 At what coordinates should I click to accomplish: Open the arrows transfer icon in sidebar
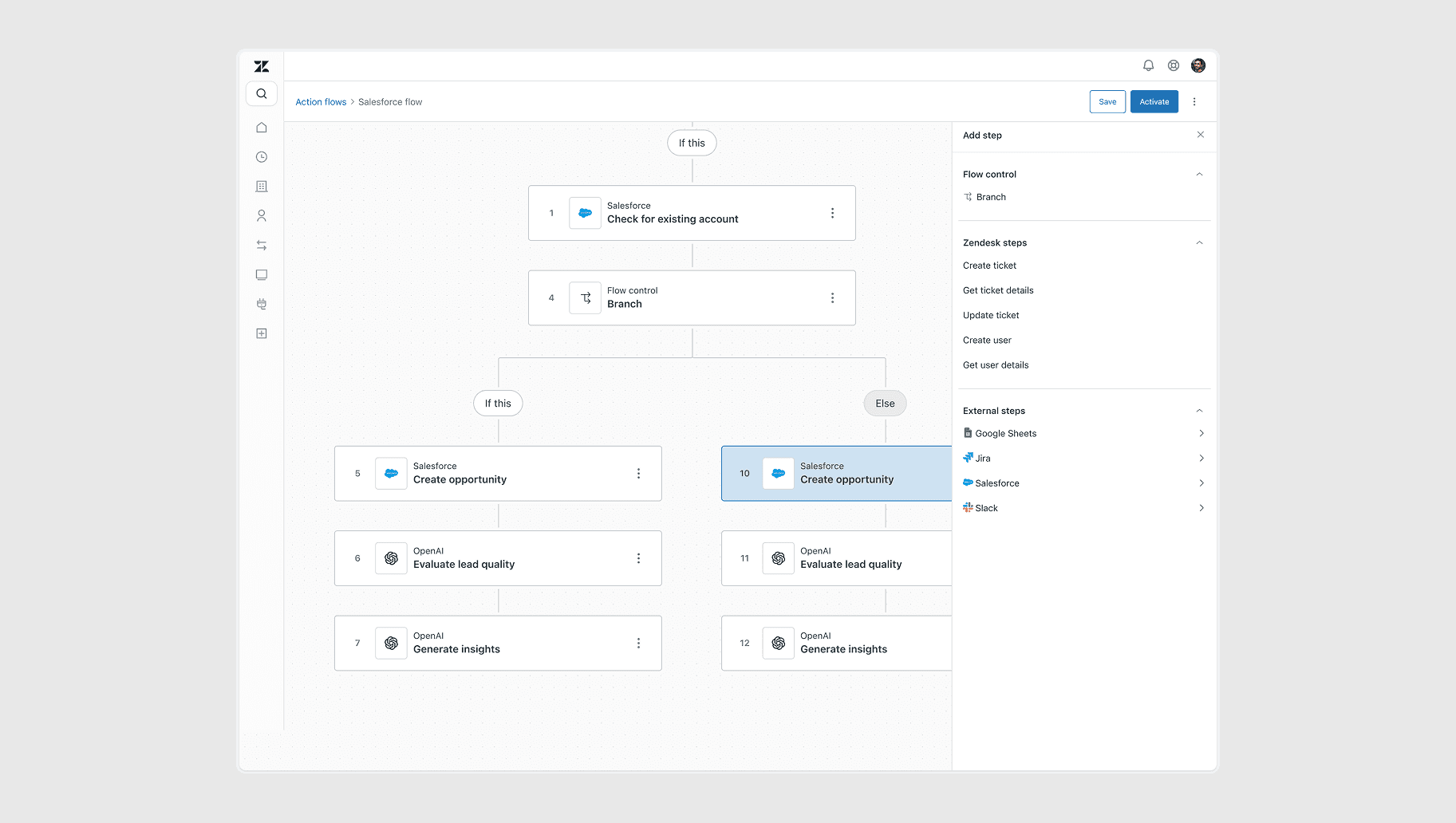262,246
